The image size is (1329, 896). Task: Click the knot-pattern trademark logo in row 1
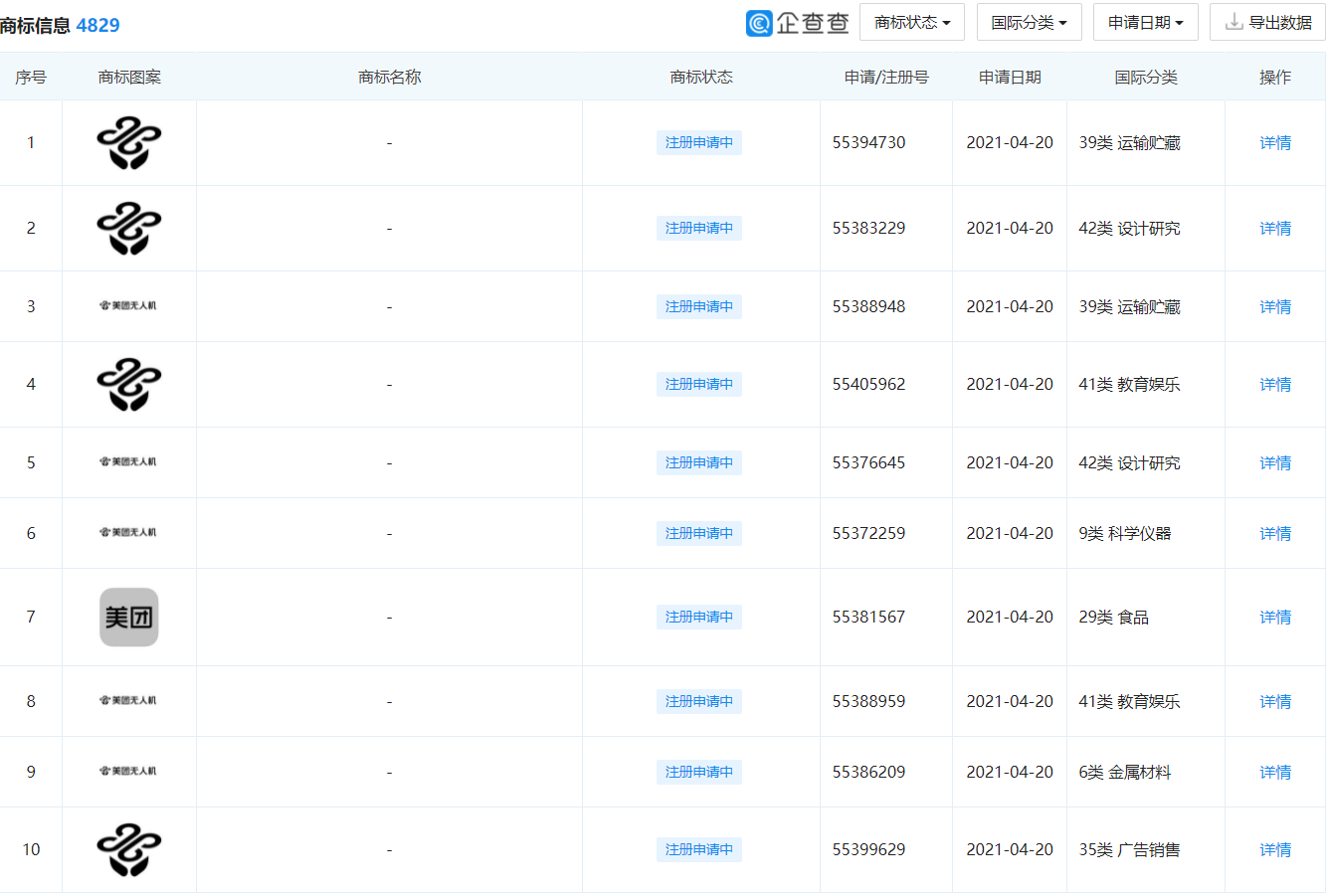[x=128, y=142]
